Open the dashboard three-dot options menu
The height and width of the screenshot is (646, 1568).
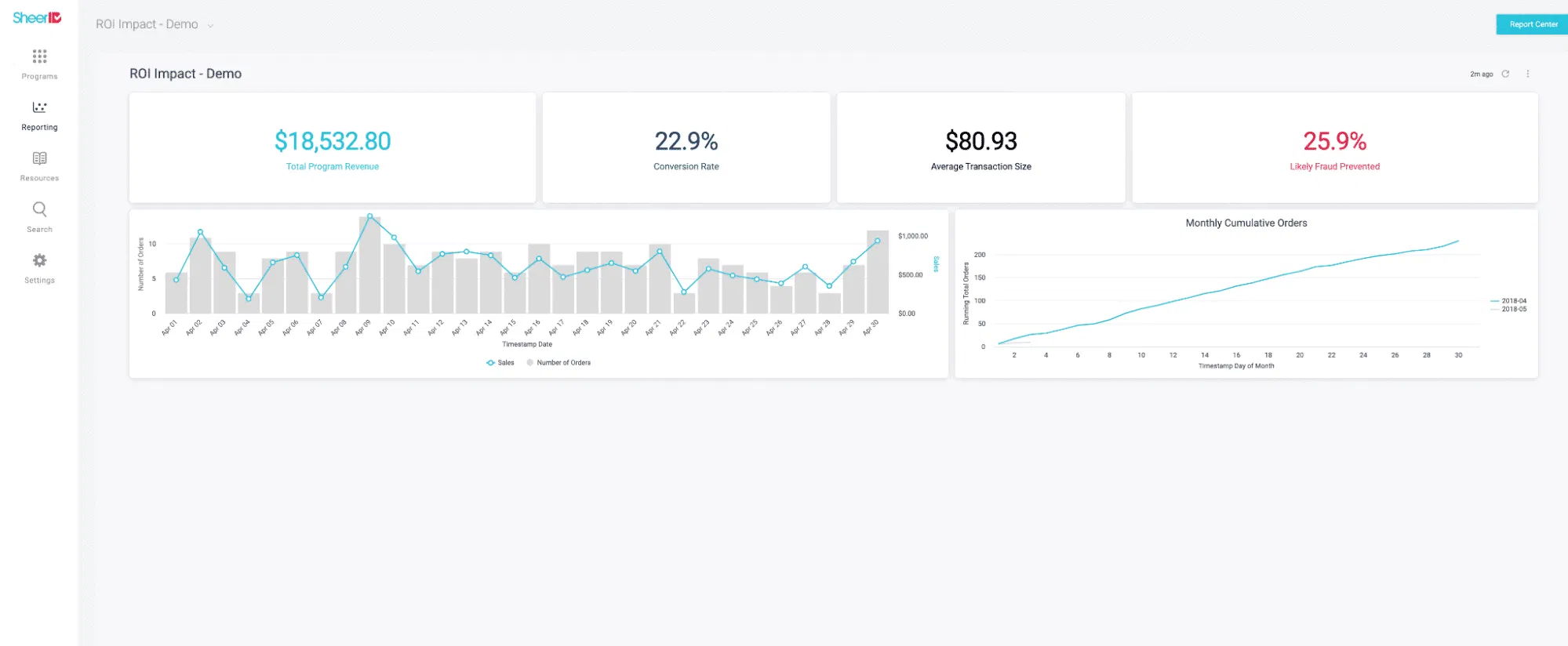(x=1527, y=74)
